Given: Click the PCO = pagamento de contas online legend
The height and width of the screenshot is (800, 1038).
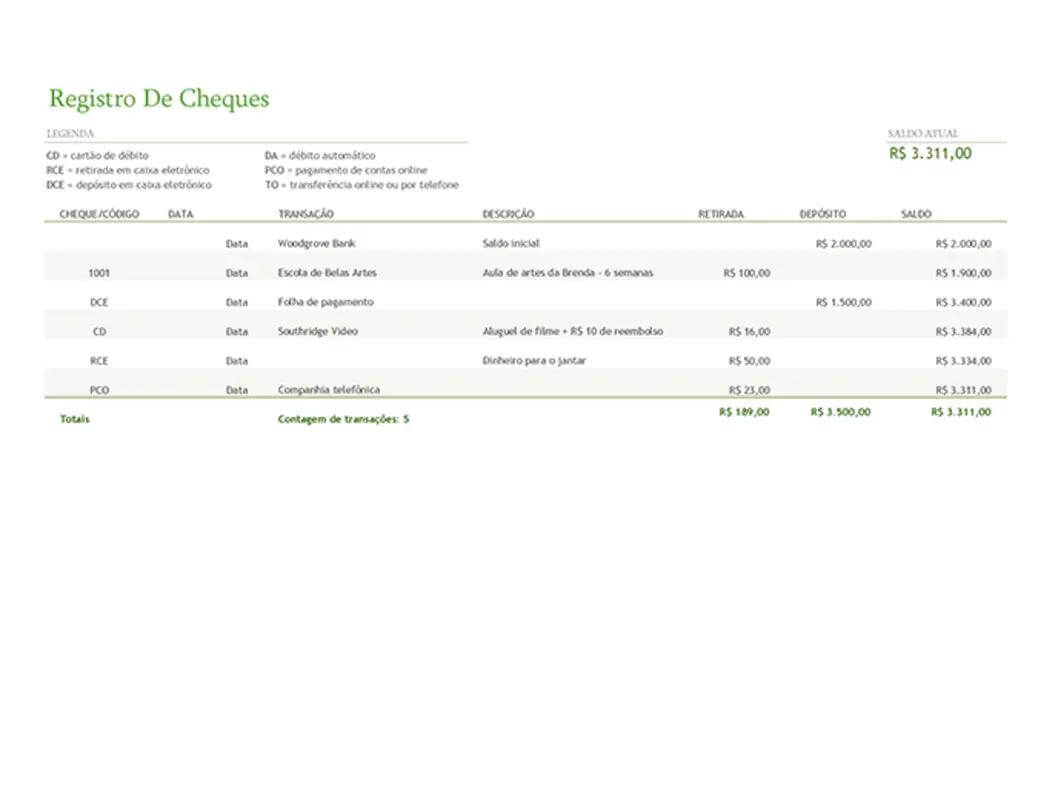Looking at the screenshot, I should pos(344,170).
